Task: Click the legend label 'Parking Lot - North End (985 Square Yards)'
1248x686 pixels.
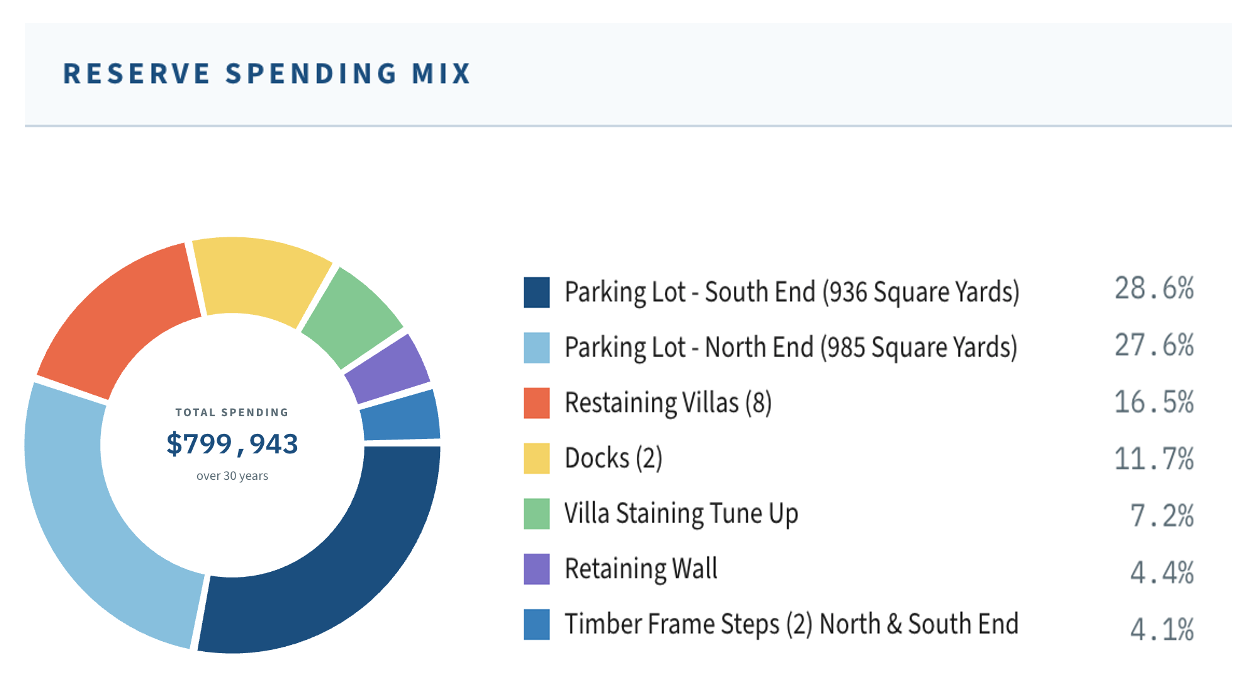Action: [791, 348]
